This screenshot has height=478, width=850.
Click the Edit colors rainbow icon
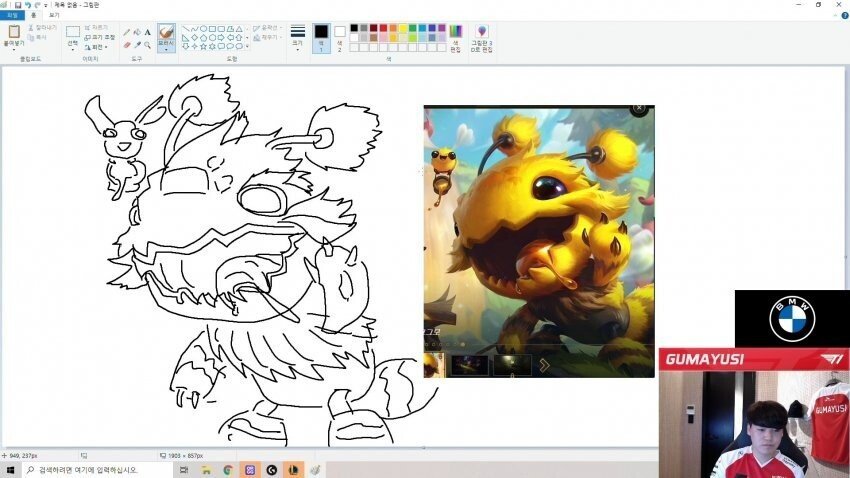click(x=456, y=34)
